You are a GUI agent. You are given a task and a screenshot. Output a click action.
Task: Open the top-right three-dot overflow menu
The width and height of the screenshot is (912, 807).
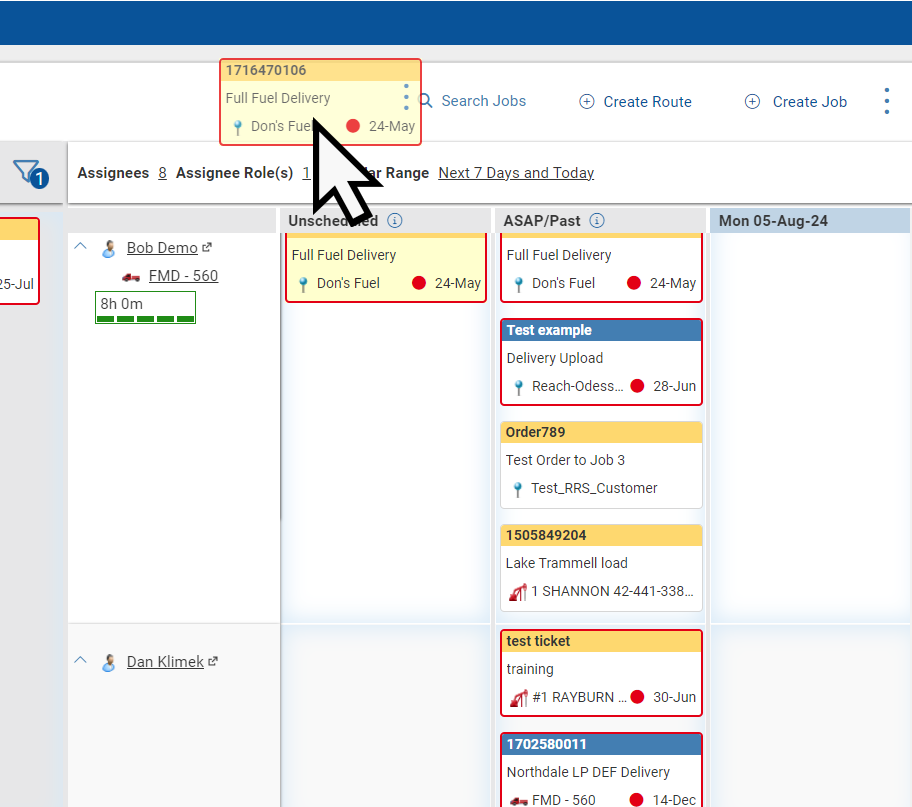click(x=886, y=101)
